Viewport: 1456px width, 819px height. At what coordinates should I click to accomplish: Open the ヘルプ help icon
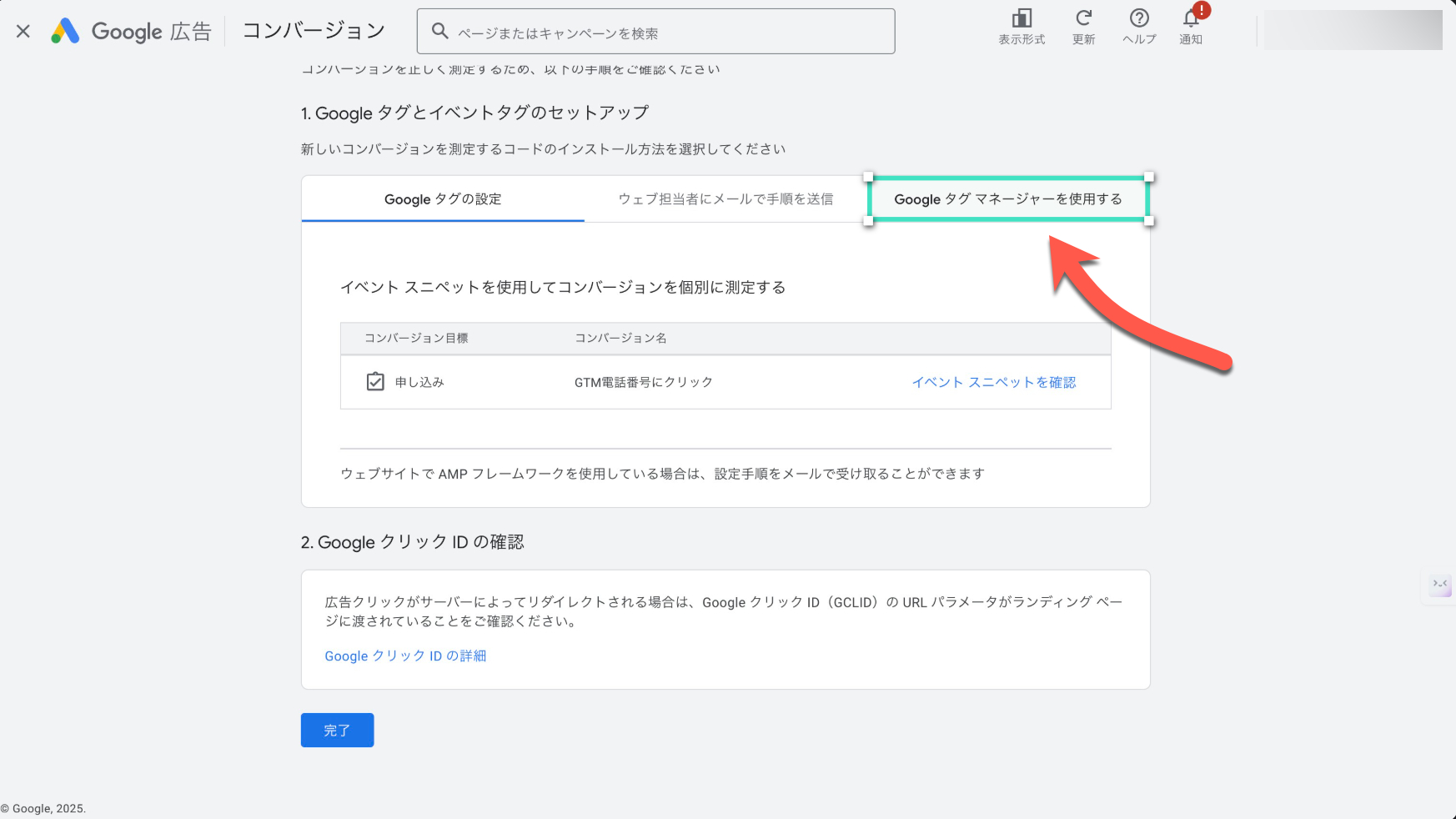[1139, 19]
